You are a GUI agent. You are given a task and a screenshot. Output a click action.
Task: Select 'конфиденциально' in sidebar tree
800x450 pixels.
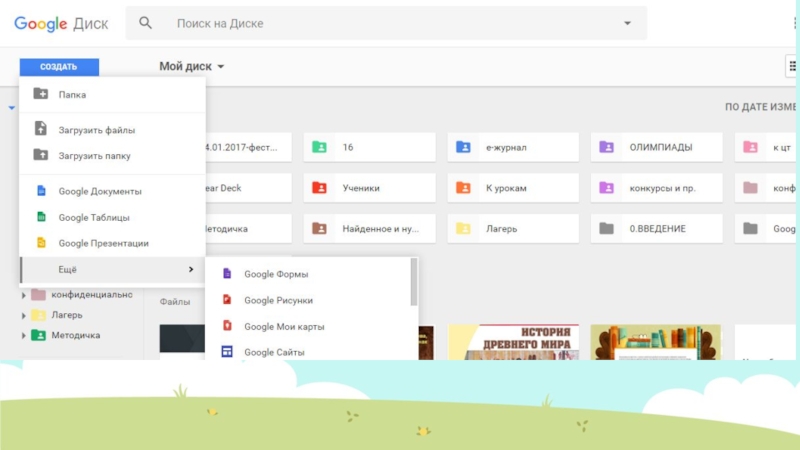point(92,294)
